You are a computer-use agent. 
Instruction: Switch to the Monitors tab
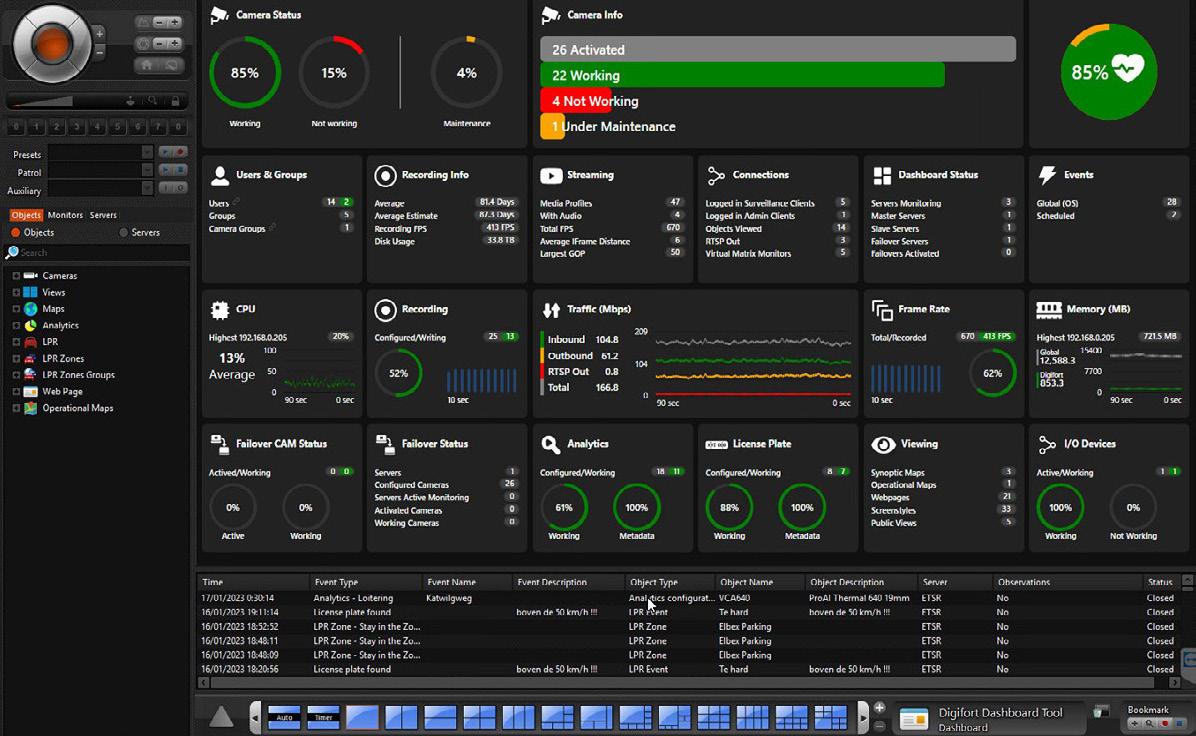tap(65, 215)
